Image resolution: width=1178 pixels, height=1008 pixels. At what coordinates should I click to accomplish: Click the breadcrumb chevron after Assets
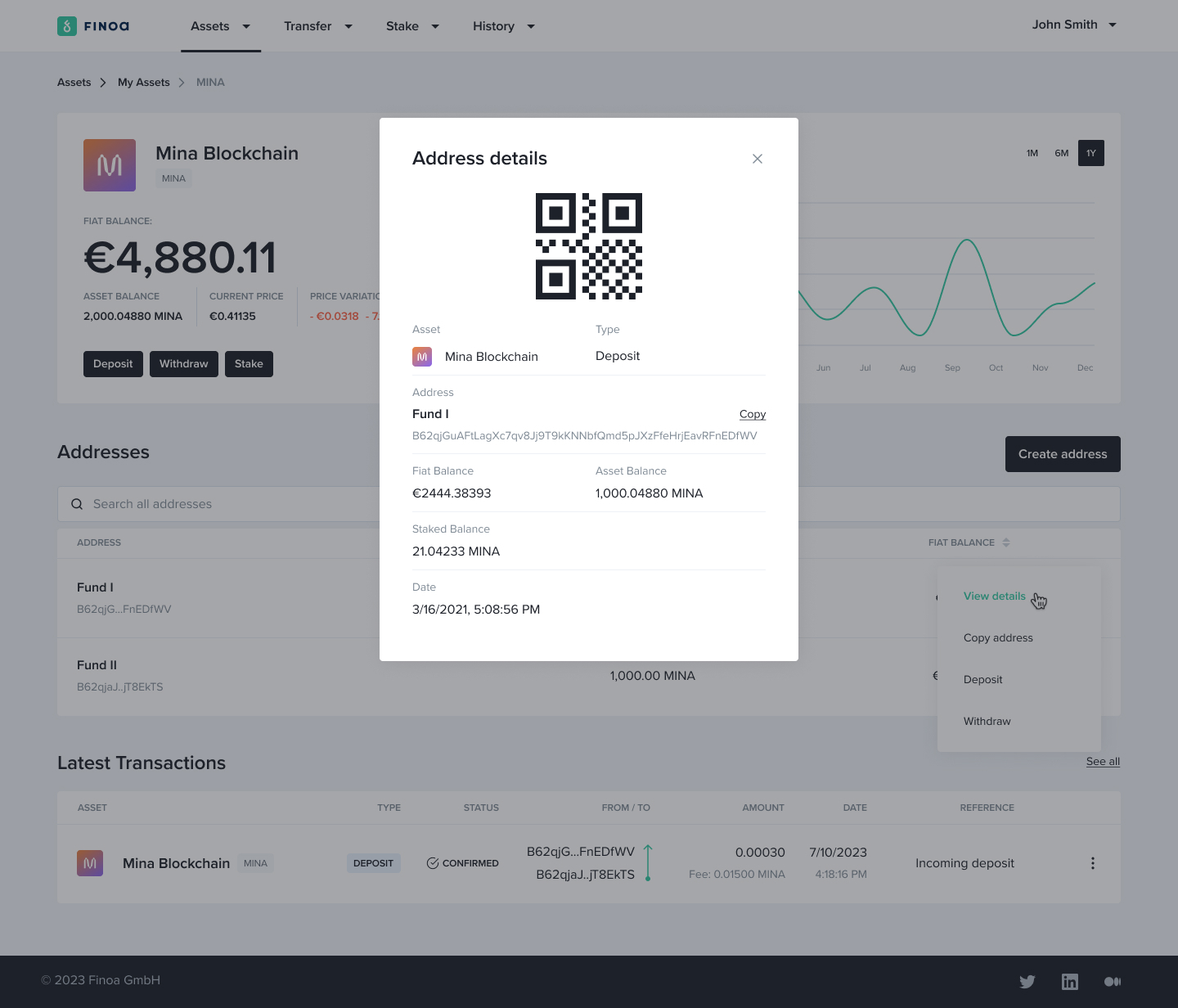click(103, 83)
